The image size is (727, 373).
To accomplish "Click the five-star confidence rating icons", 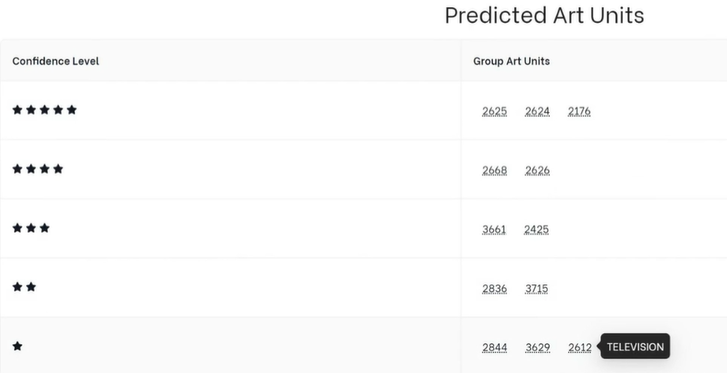I will pos(45,110).
